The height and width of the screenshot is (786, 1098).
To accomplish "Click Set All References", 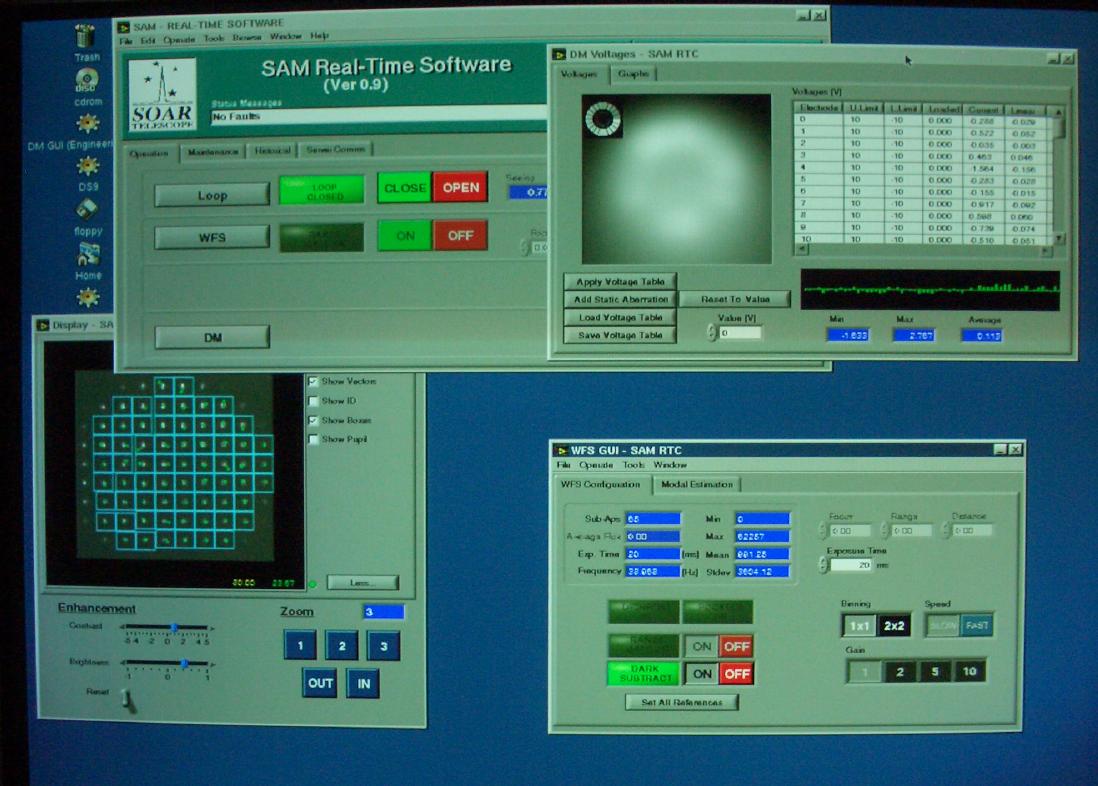I will click(x=682, y=702).
